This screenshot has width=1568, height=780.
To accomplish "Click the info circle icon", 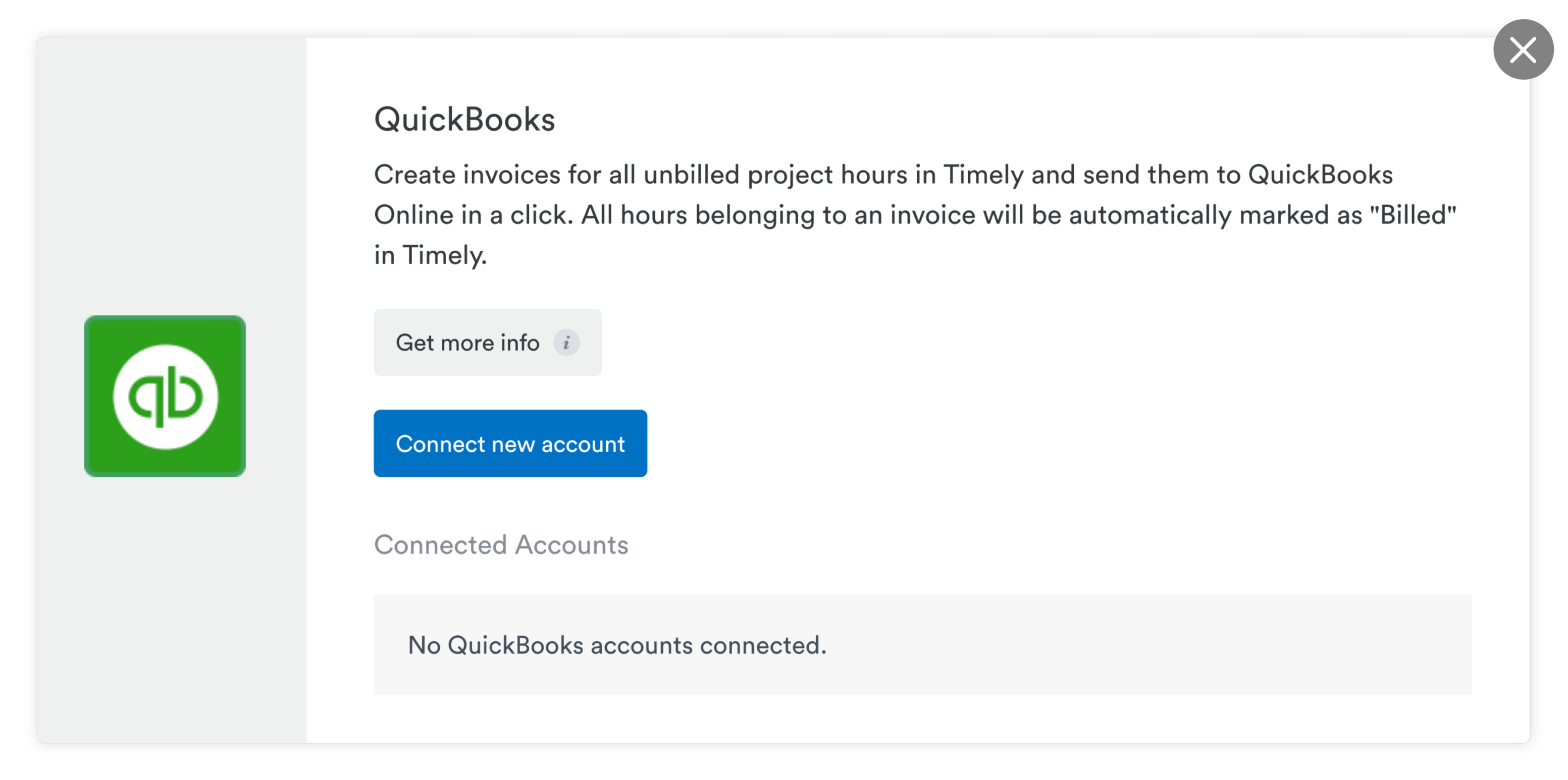I will pyautogui.click(x=566, y=343).
